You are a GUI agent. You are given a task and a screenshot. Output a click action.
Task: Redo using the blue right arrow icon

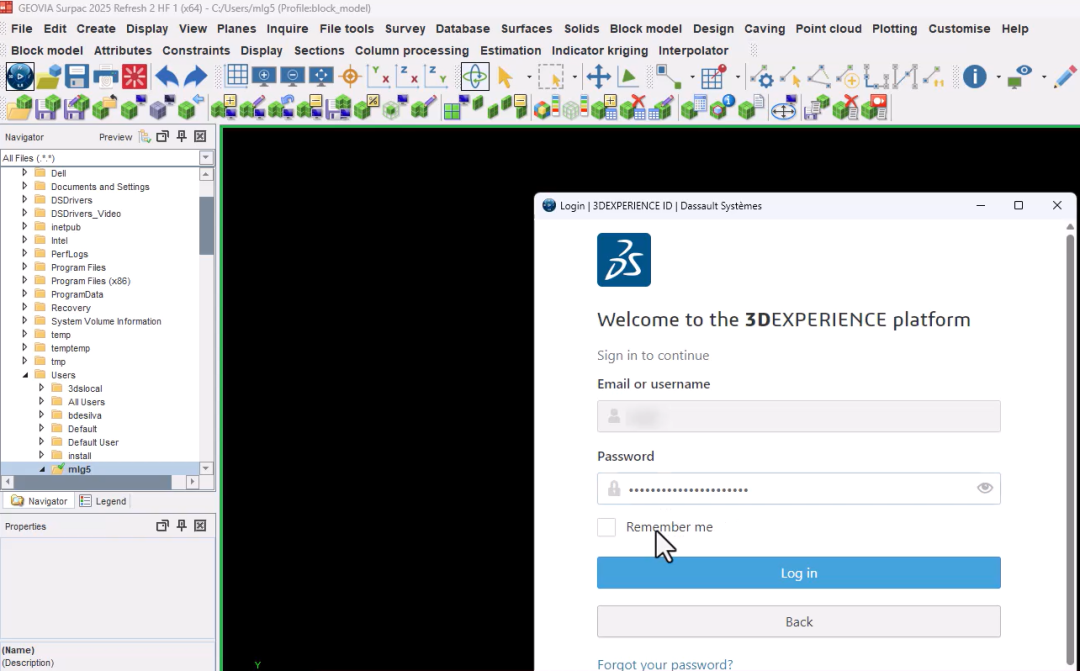coord(196,76)
